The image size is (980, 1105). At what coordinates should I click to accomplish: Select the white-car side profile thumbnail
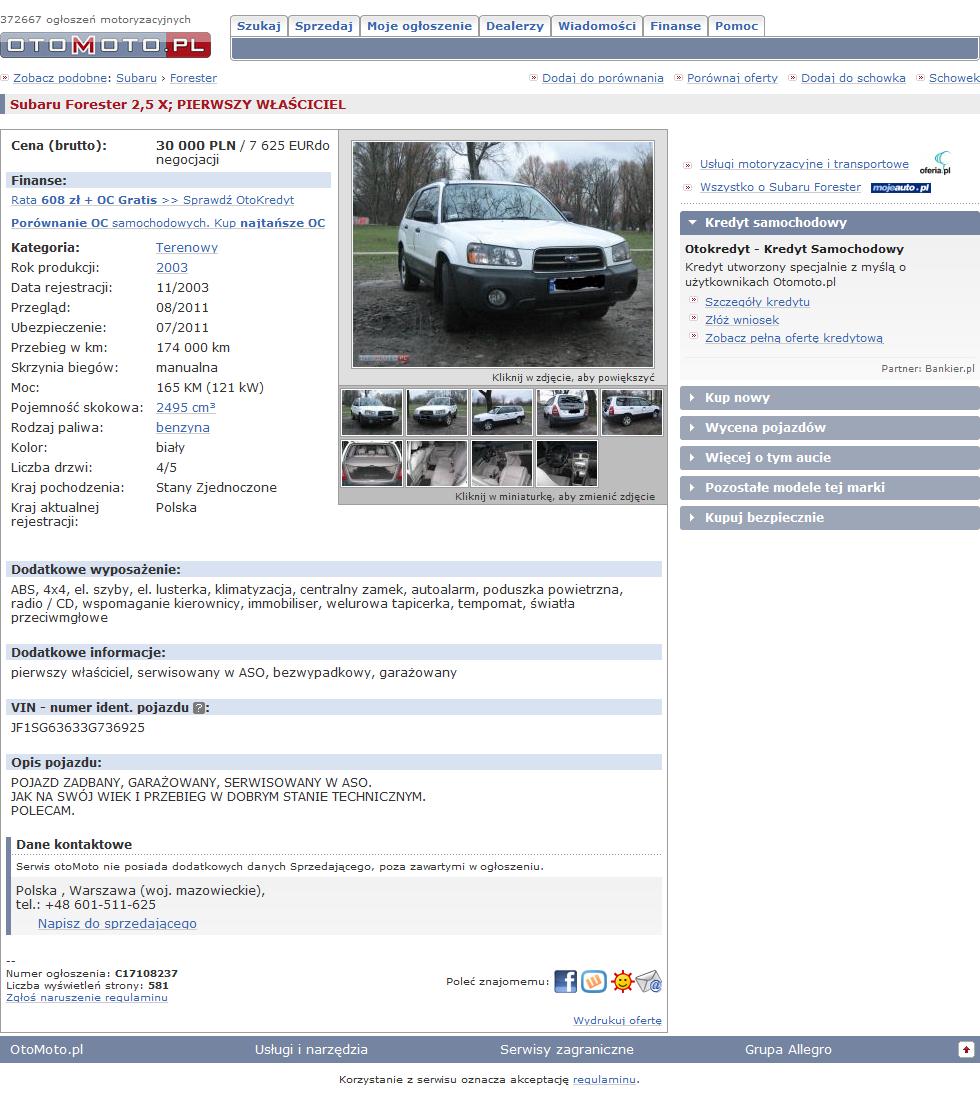click(502, 412)
